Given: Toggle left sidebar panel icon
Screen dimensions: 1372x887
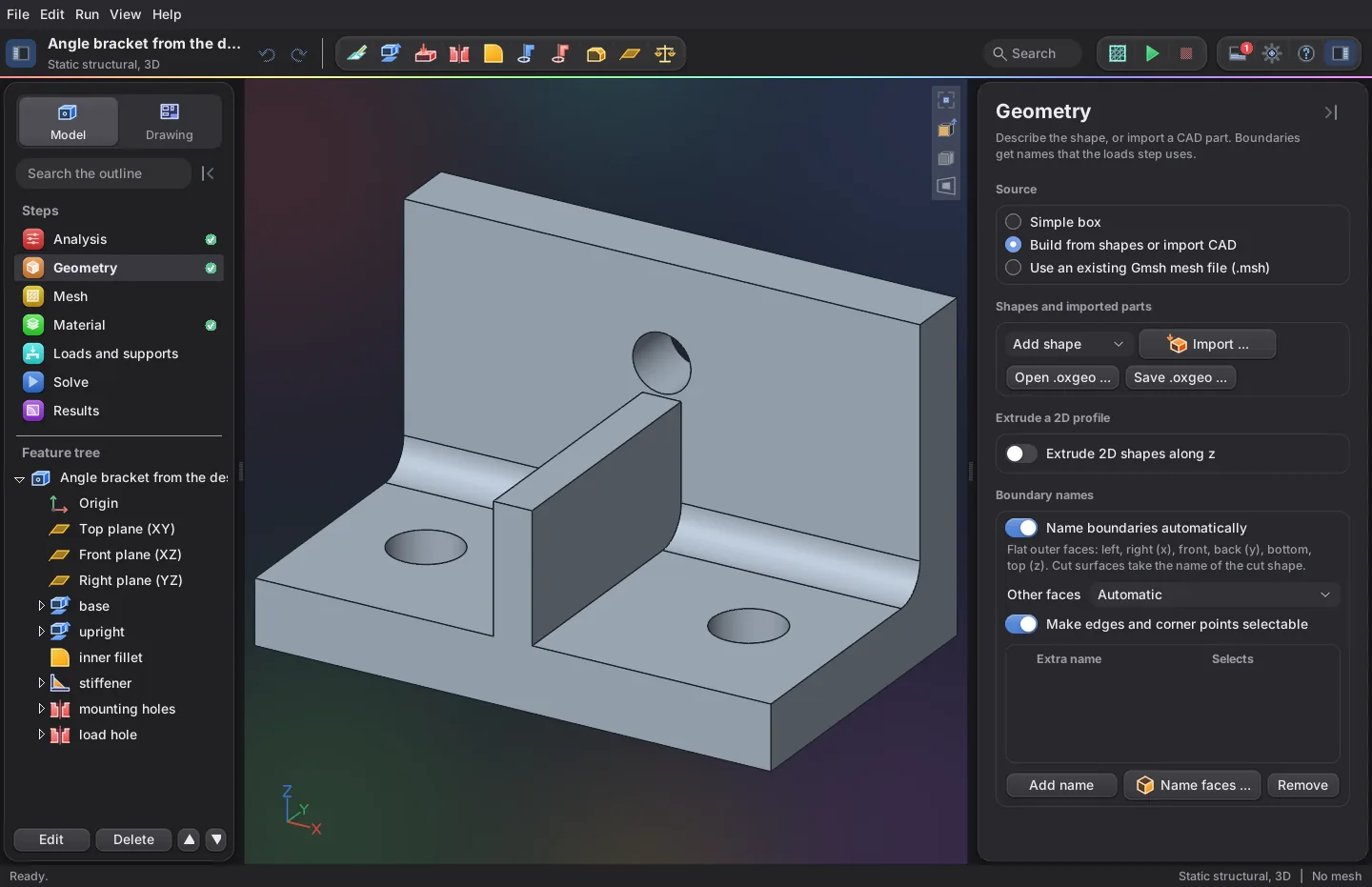Looking at the screenshot, I should click(x=21, y=53).
